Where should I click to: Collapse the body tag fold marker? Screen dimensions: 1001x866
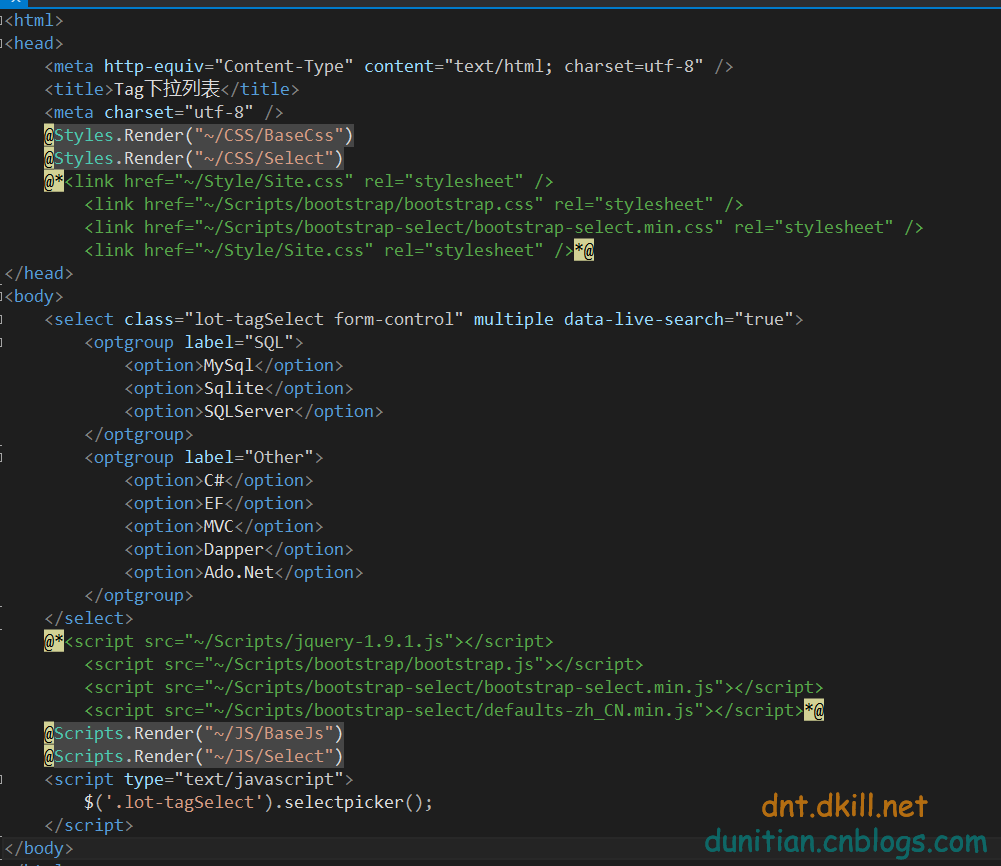point(1,297)
